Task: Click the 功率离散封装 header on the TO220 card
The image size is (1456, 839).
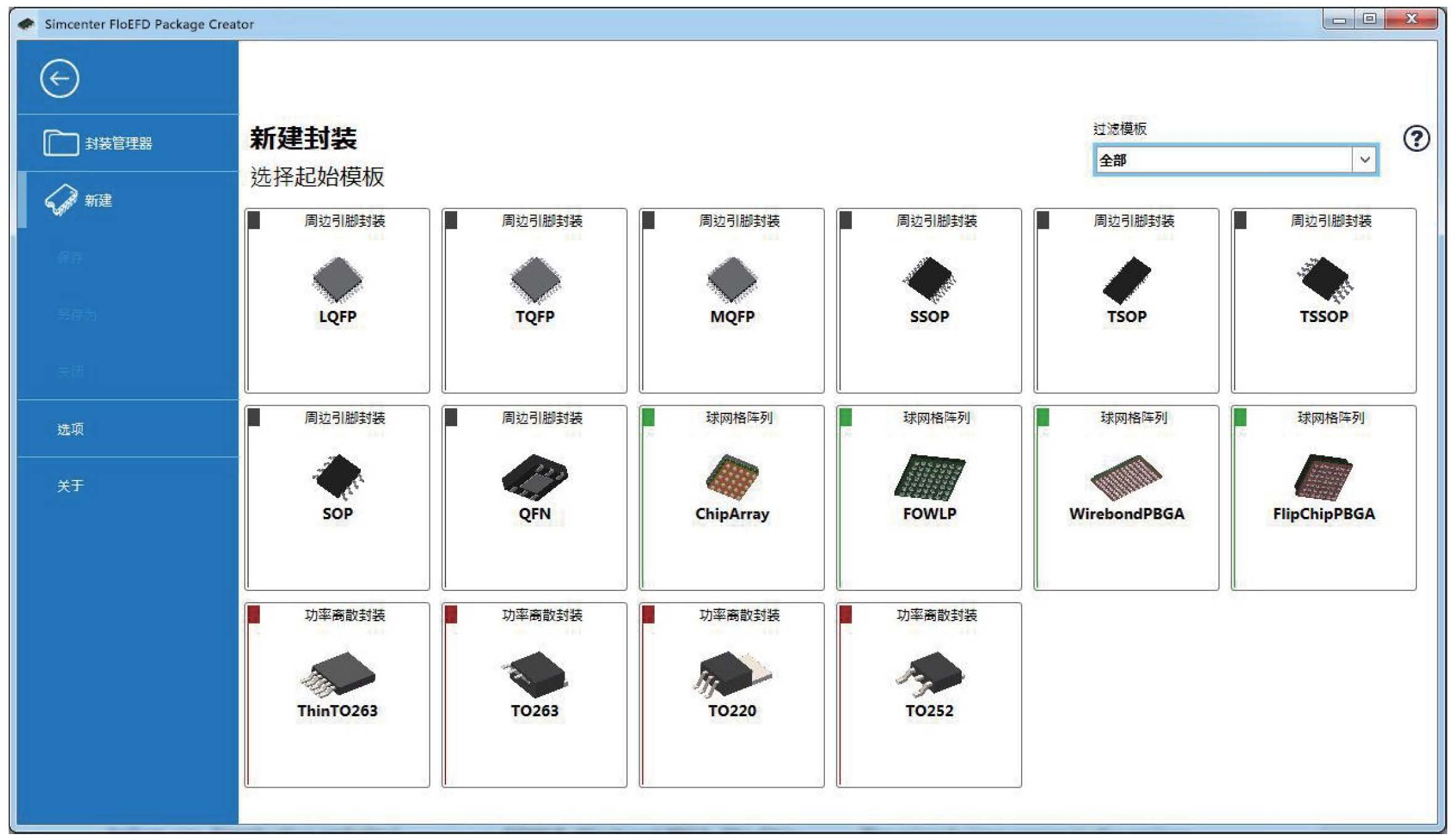Action: [739, 615]
